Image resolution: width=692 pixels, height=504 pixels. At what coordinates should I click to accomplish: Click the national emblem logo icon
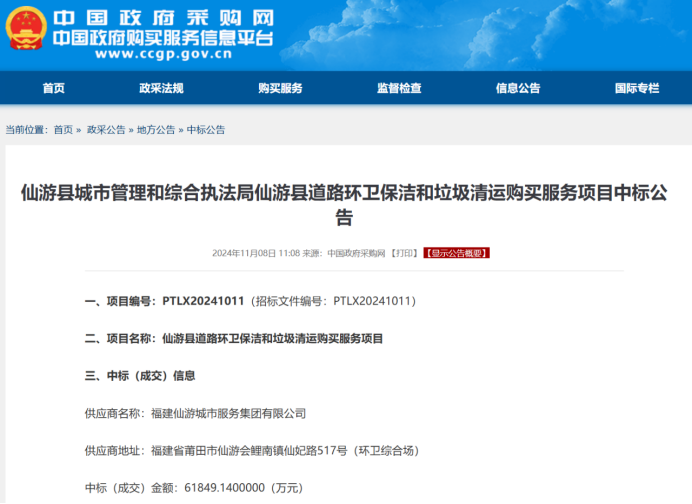tap(26, 29)
